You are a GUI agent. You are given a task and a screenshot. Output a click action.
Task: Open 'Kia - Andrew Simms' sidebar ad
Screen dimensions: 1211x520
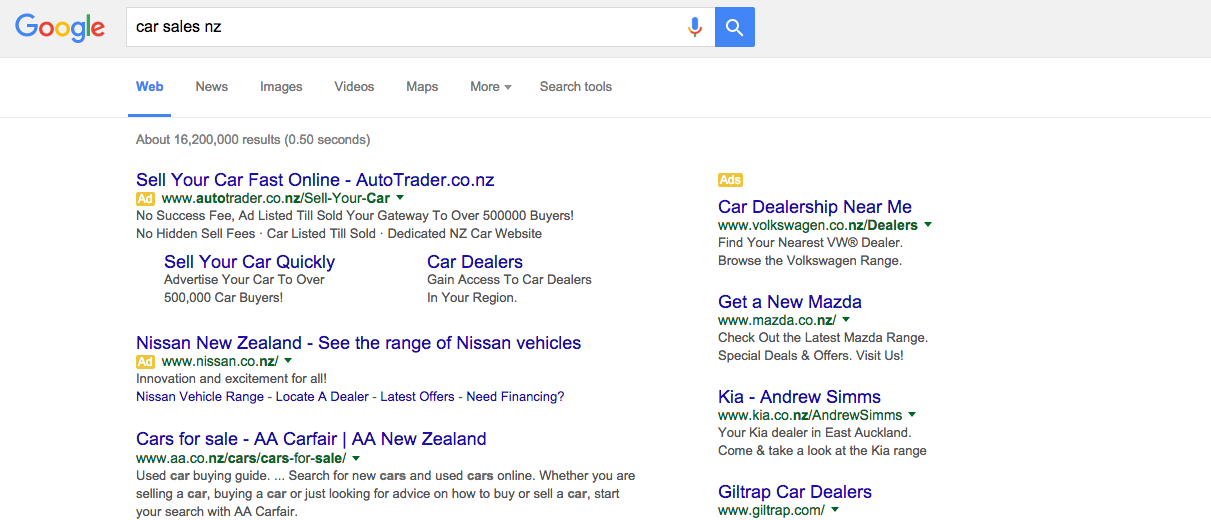coord(799,397)
